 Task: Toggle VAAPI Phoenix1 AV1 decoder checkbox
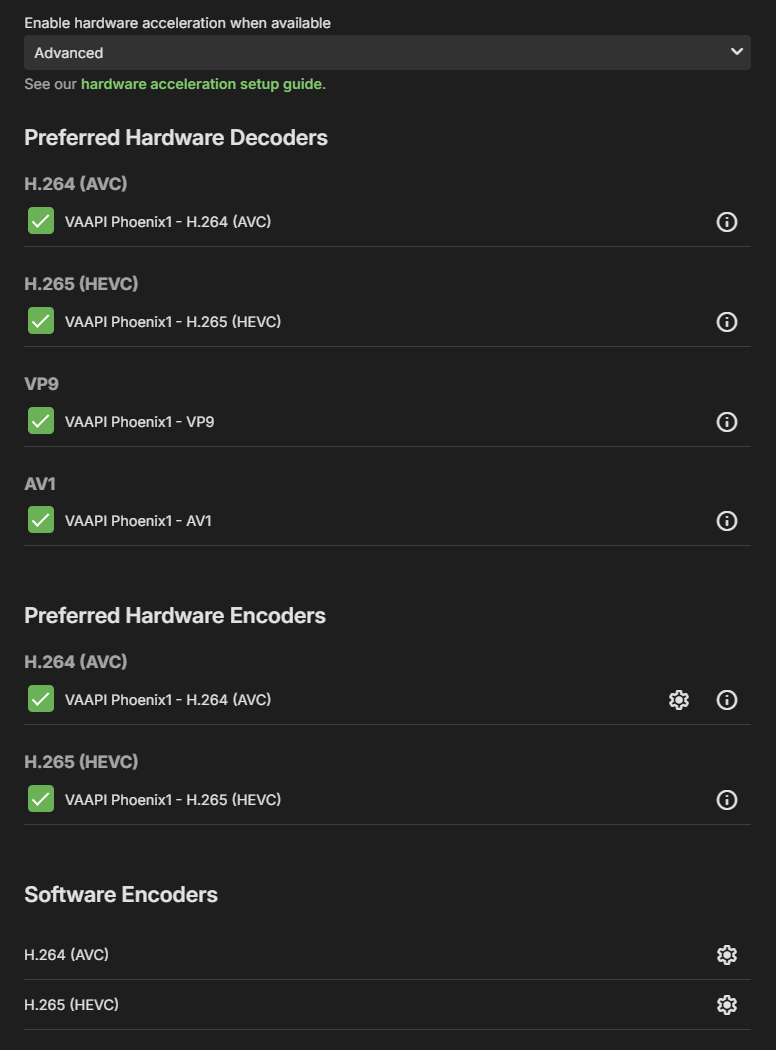pos(41,520)
